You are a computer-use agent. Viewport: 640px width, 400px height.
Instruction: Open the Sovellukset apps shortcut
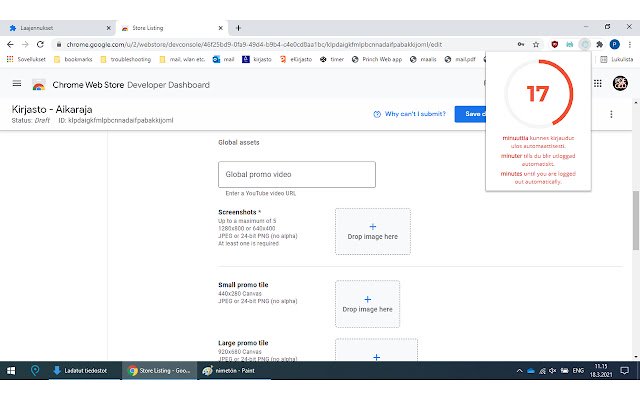point(26,59)
